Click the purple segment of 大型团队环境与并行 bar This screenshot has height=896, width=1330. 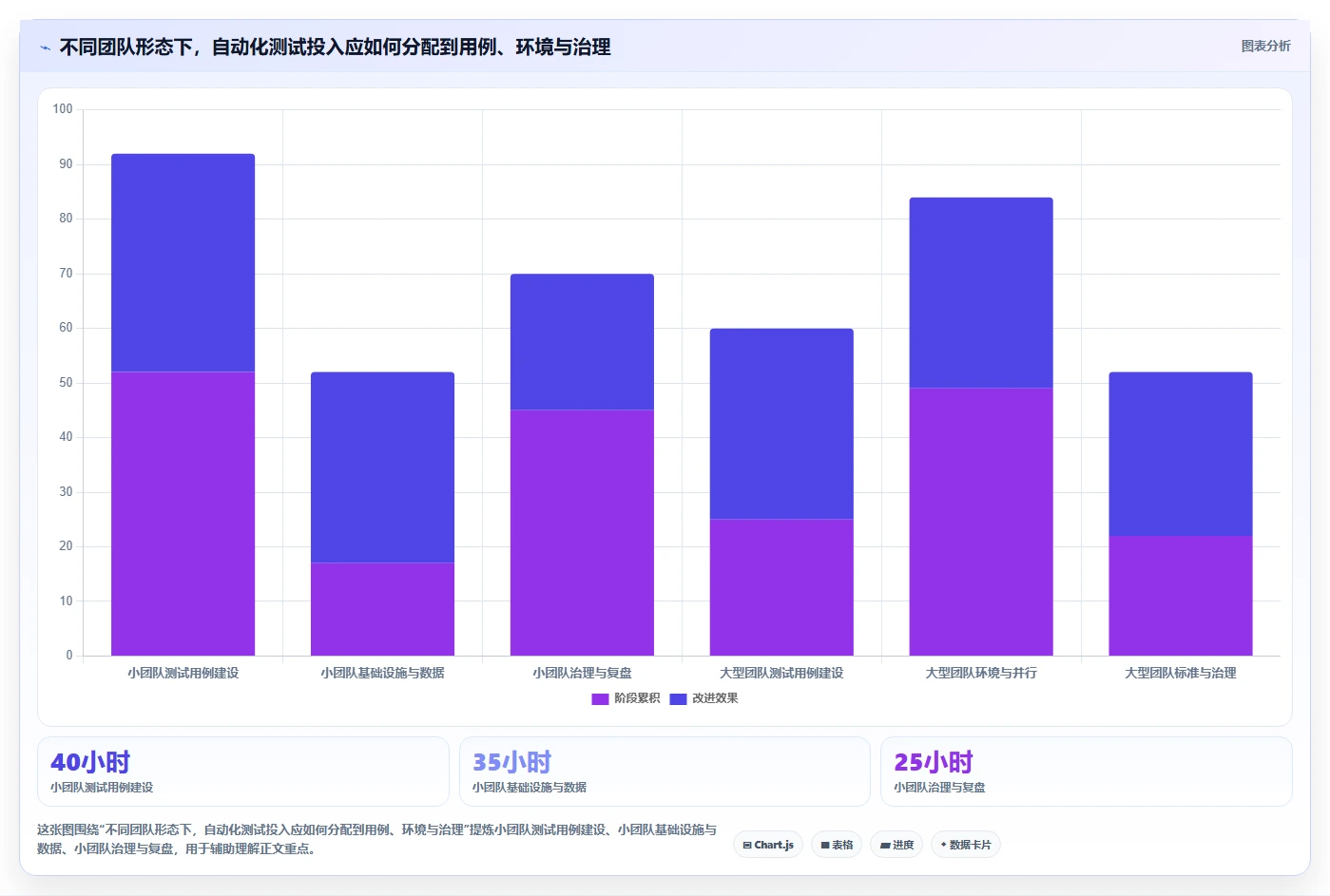point(981,522)
